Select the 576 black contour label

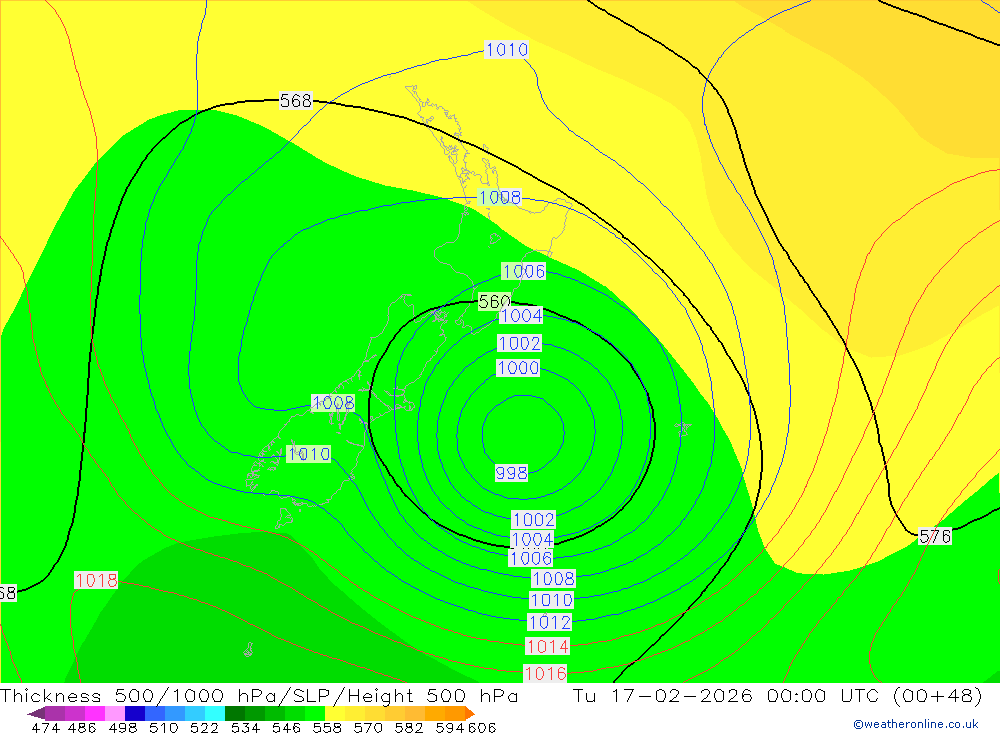pos(935,537)
